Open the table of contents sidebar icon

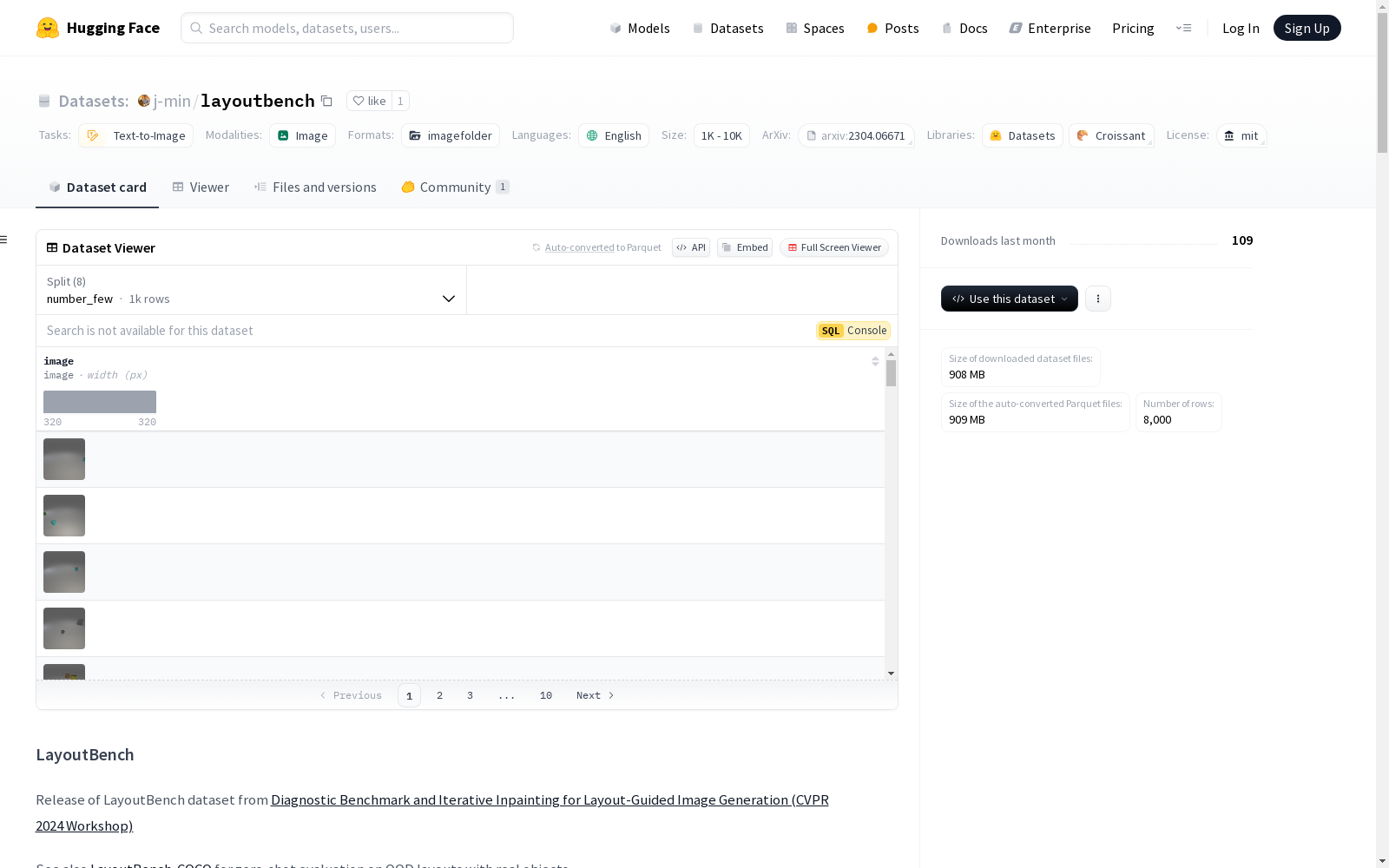click(4, 240)
